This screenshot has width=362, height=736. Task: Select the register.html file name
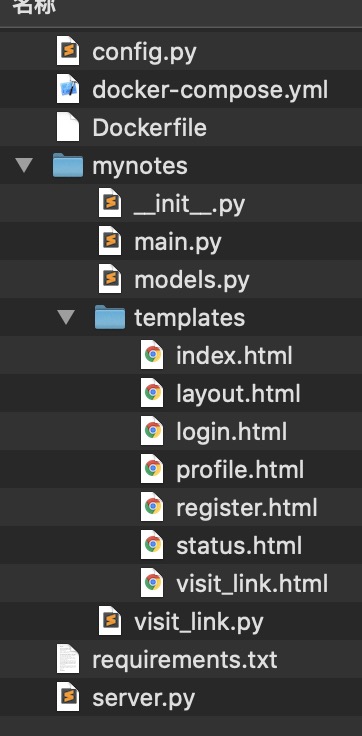(246, 508)
